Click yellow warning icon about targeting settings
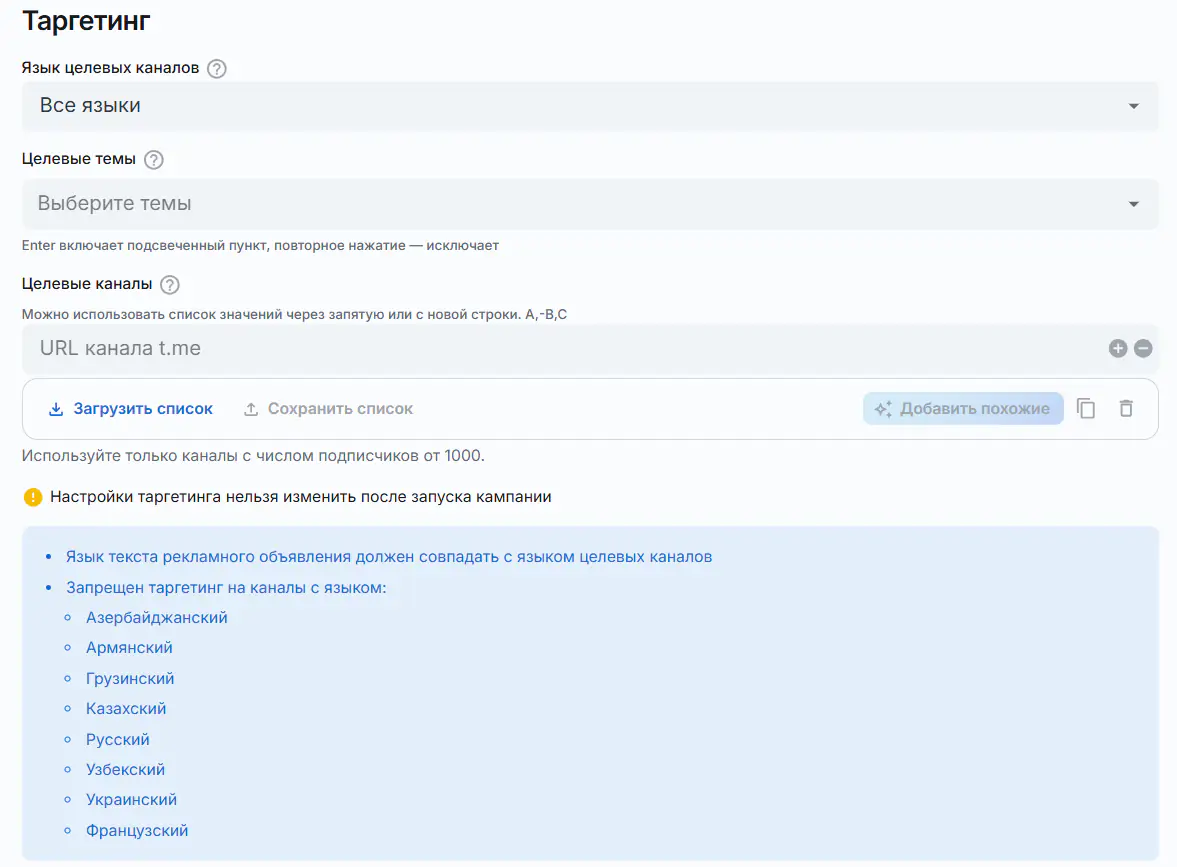 click(33, 497)
